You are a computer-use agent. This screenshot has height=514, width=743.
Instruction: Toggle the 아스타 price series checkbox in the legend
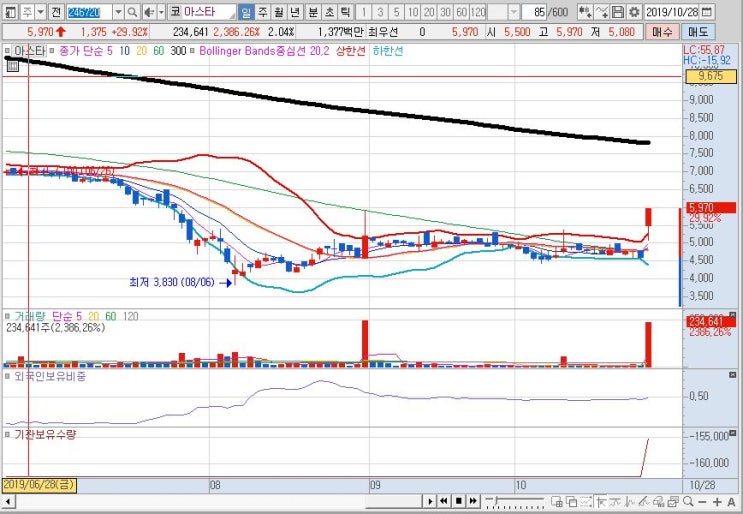(x=8, y=50)
